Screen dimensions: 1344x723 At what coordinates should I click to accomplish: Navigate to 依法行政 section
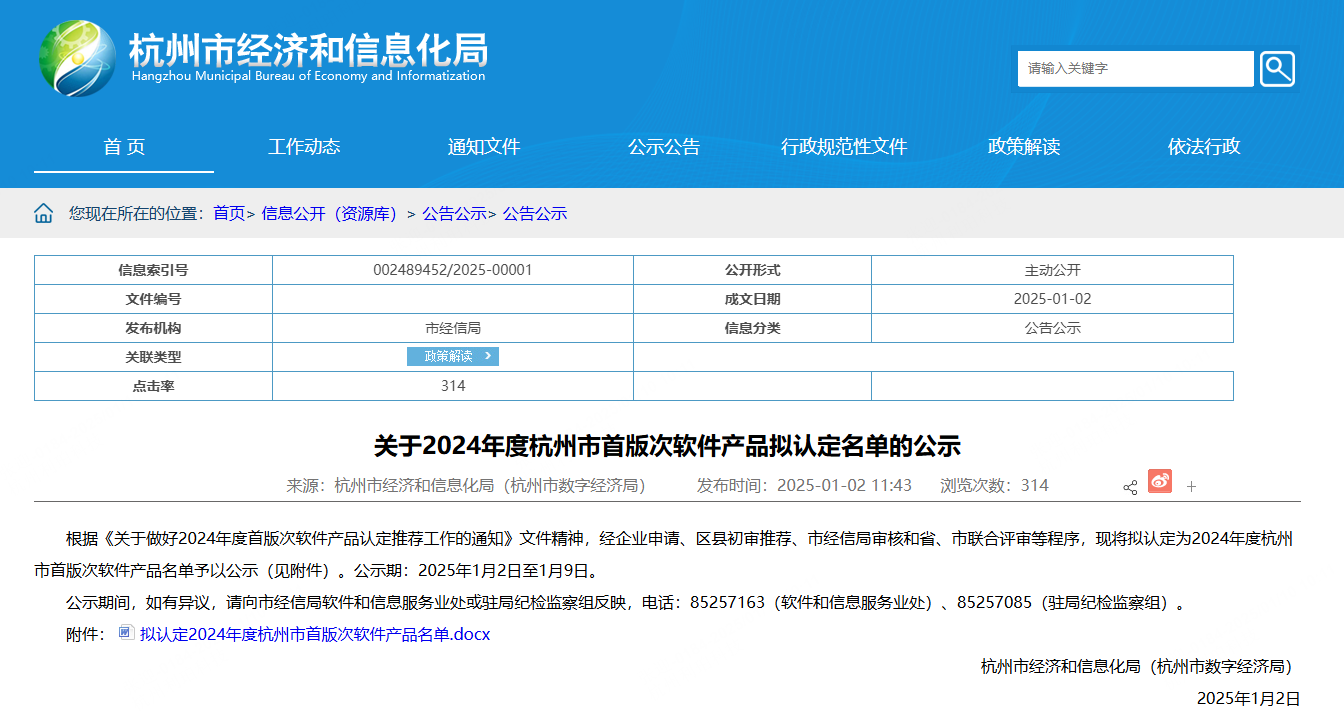point(1204,147)
